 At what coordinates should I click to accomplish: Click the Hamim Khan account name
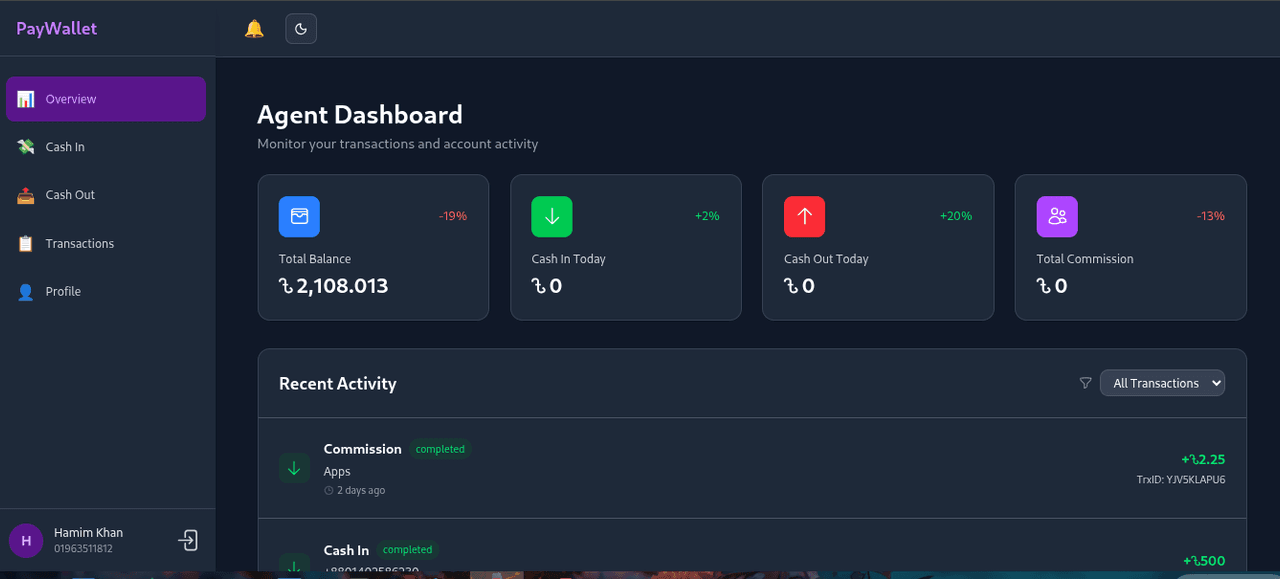88,533
